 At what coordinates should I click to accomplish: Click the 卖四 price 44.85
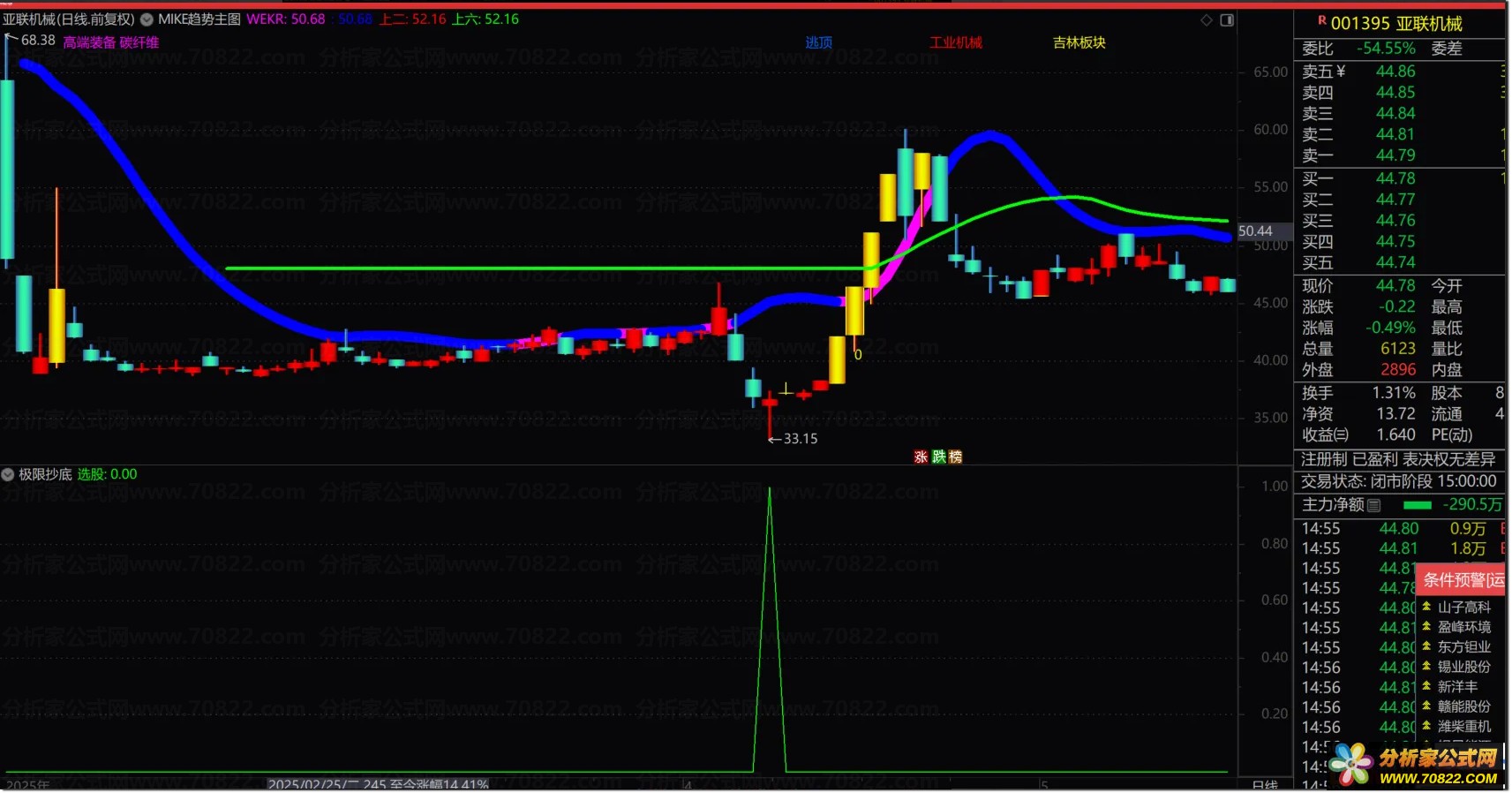pos(1395,92)
